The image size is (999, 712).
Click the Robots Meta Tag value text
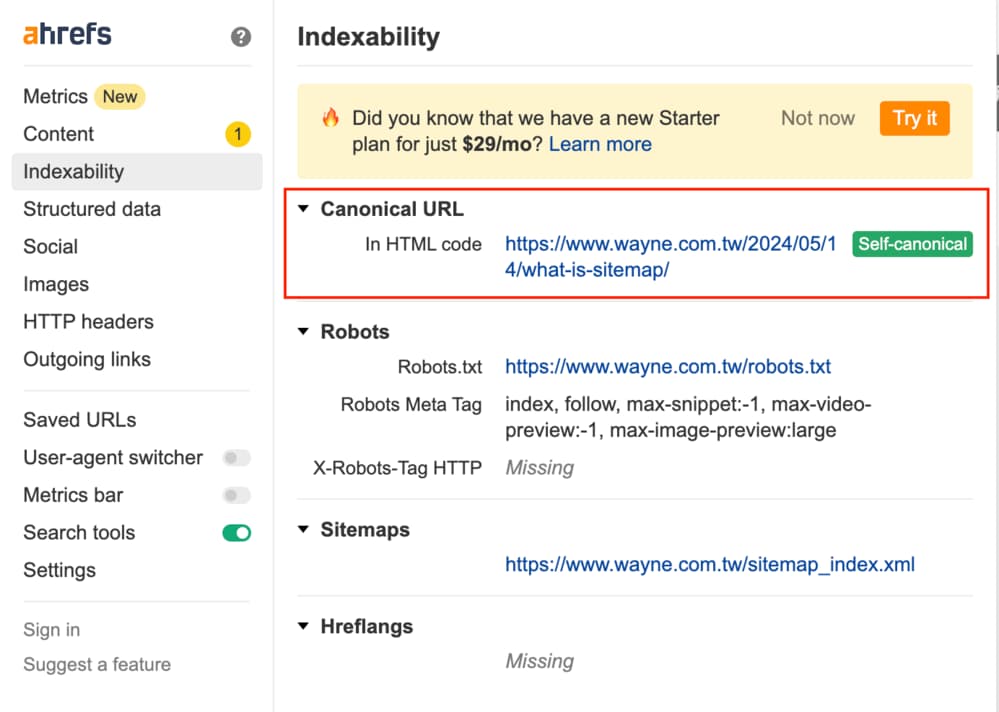[x=688, y=418]
